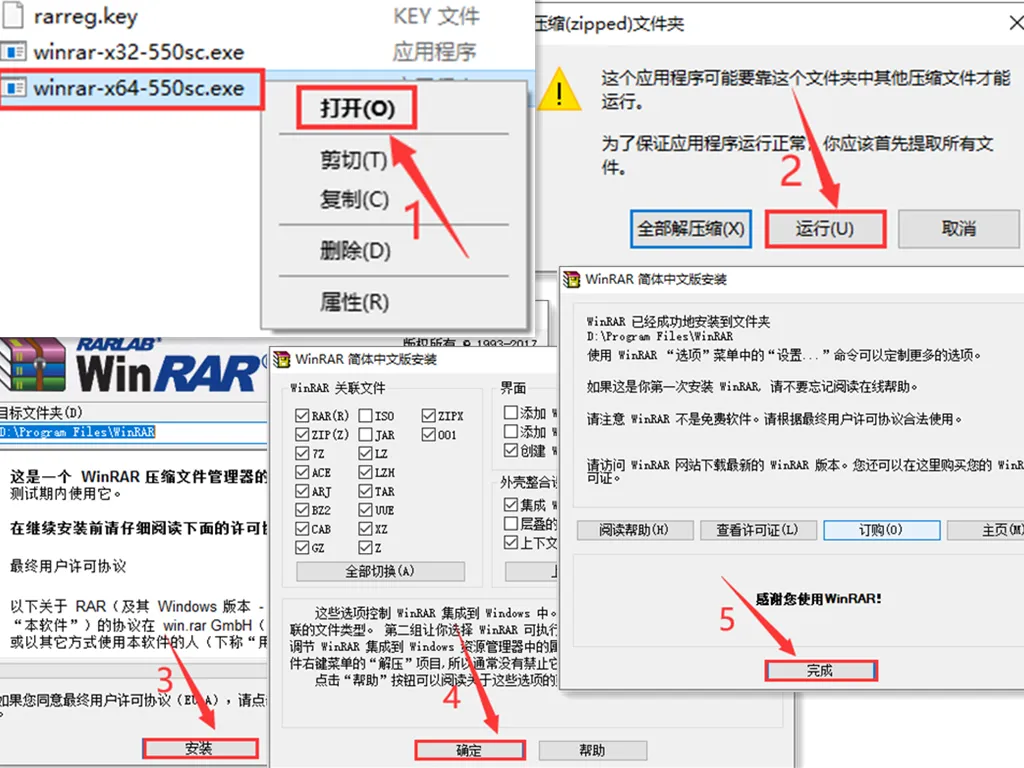
Task: Select the rarreg.key file name
Action: click(x=86, y=16)
